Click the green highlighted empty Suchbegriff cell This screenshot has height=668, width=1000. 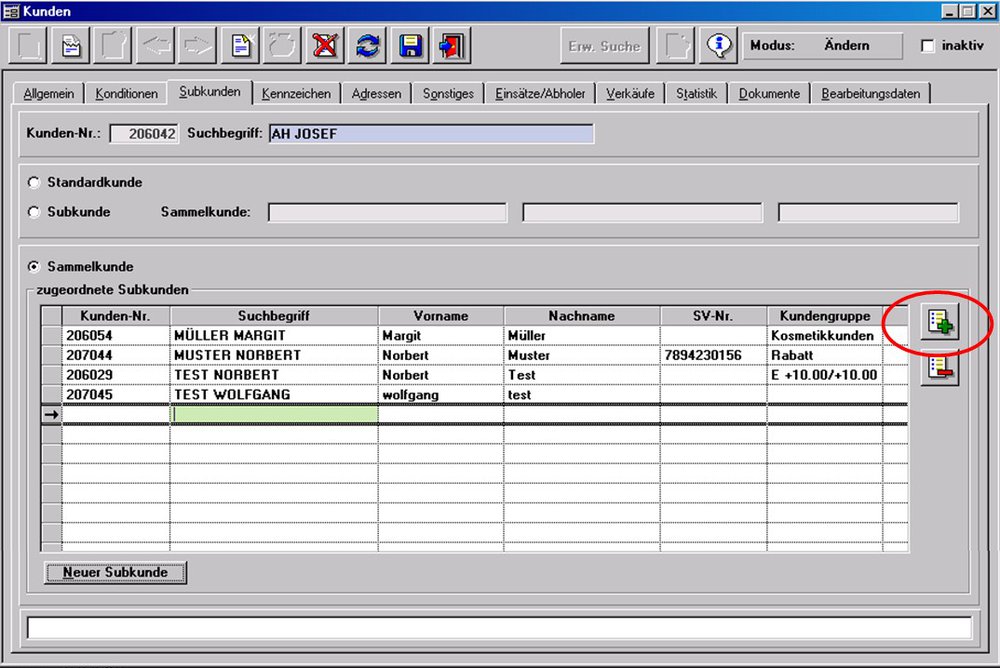click(274, 414)
